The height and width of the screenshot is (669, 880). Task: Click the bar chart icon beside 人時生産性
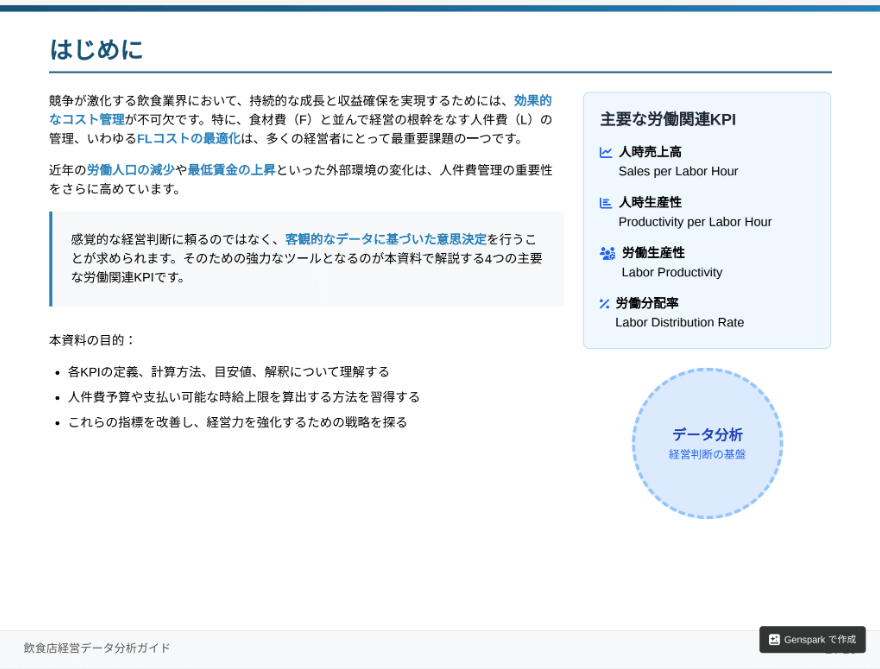pos(606,203)
